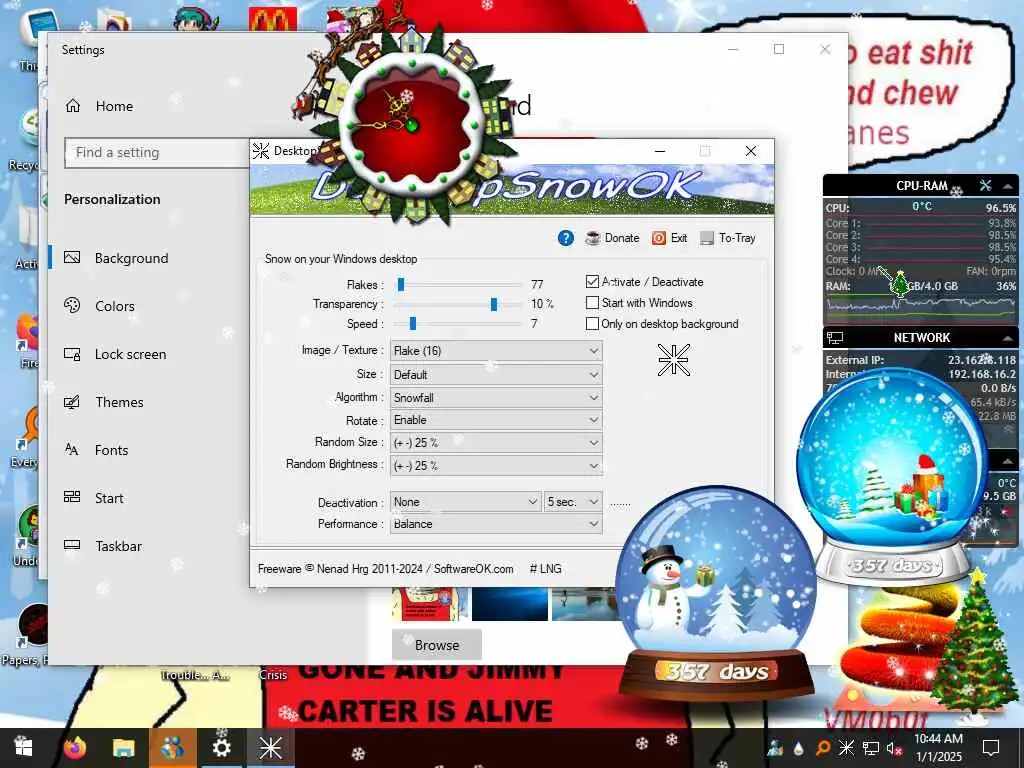This screenshot has height=768, width=1024.
Task: Click the Home house icon in Settings
Action: pyautogui.click(x=73, y=105)
